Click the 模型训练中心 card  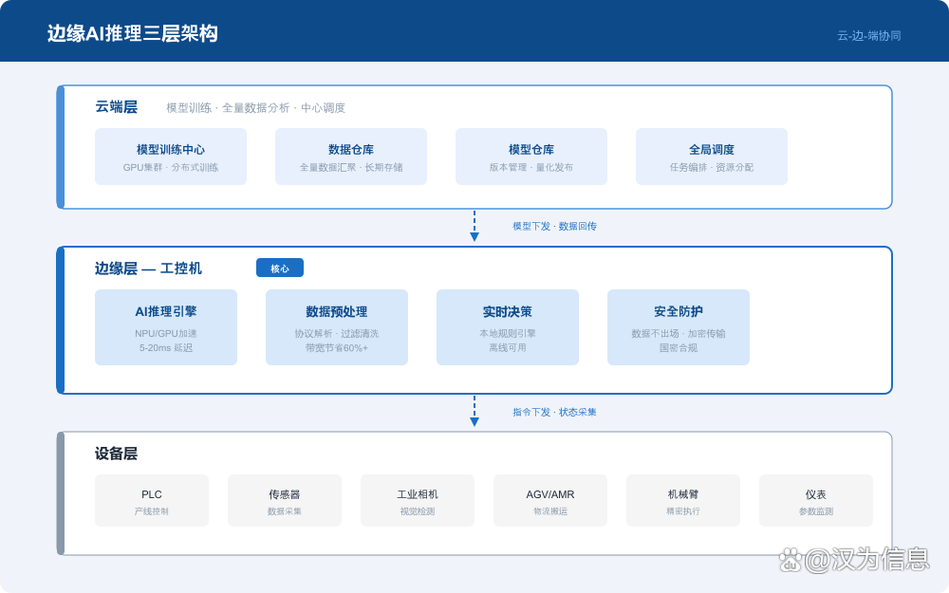pos(171,156)
